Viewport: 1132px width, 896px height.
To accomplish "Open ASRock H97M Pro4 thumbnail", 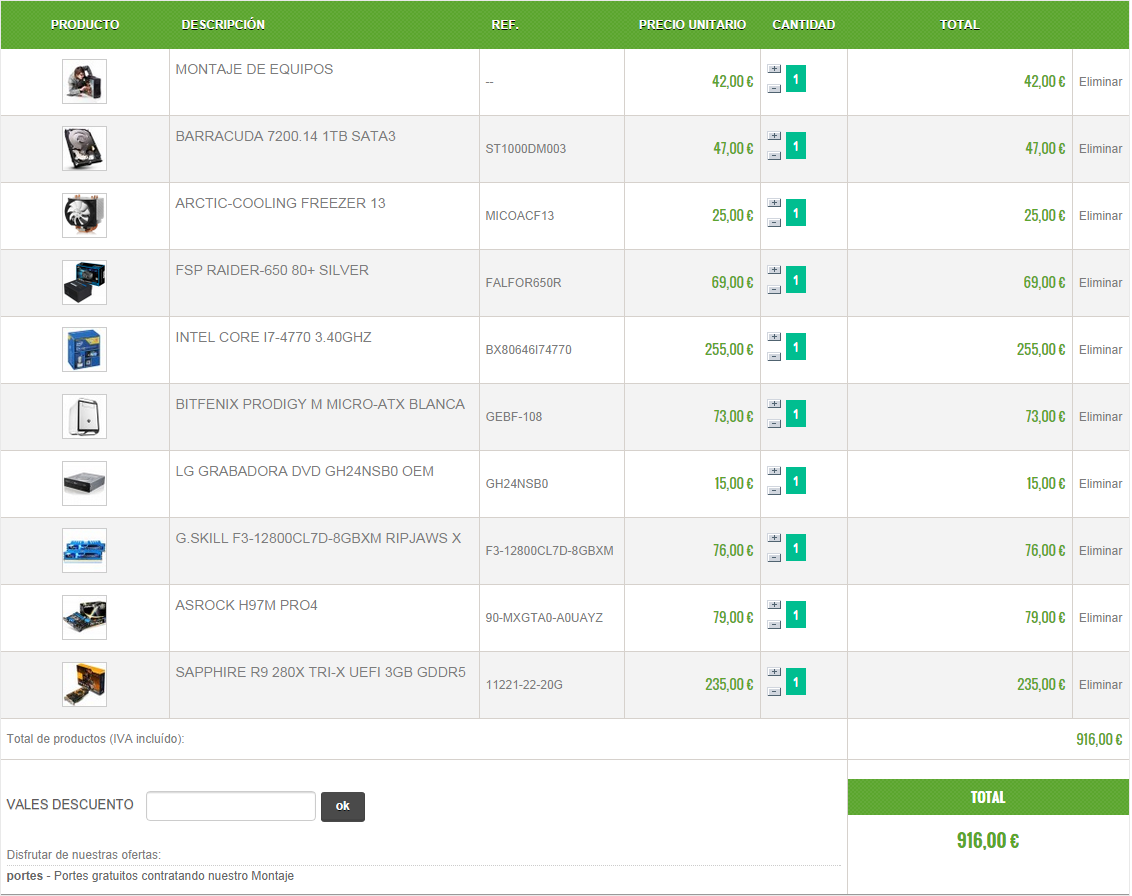I will click(x=84, y=617).
